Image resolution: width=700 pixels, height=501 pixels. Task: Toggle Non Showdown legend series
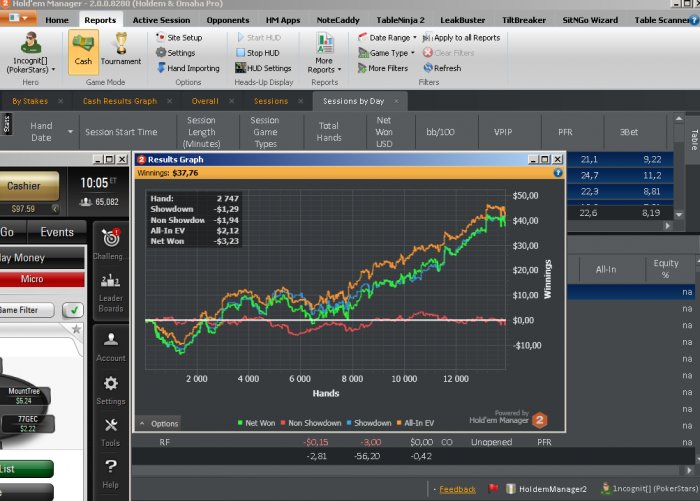coord(311,422)
